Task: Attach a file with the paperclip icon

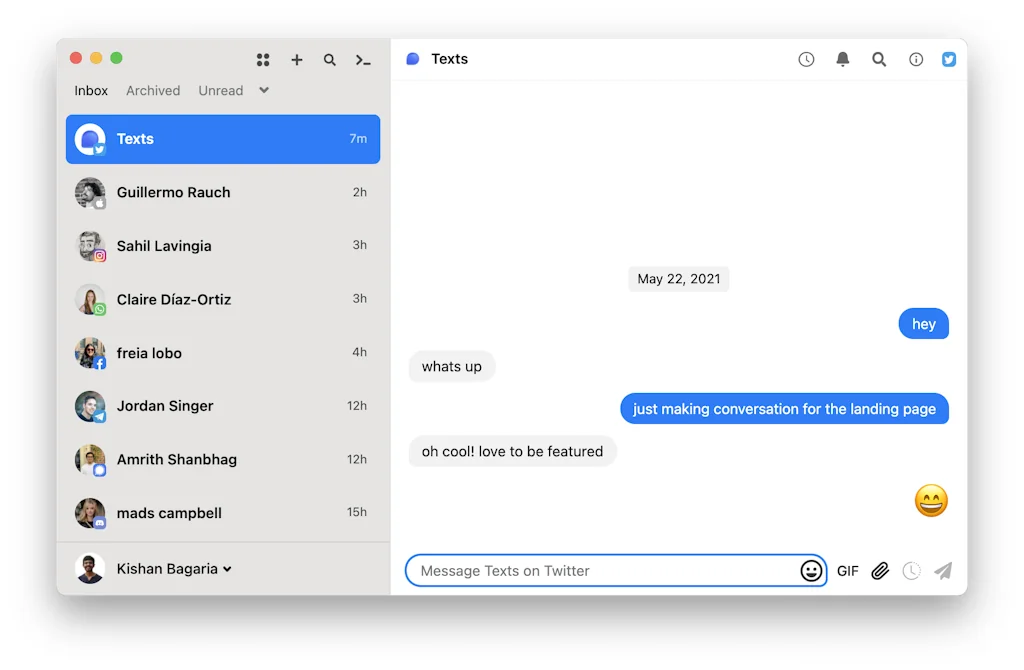Action: coord(880,570)
